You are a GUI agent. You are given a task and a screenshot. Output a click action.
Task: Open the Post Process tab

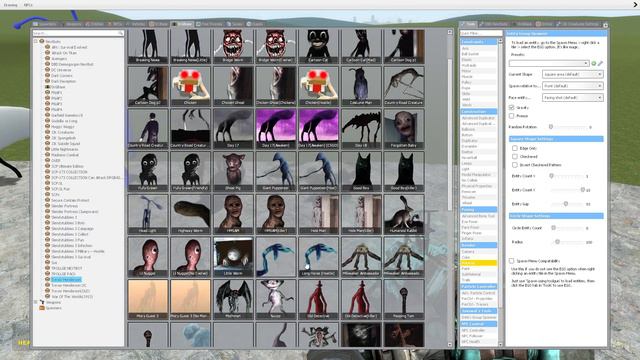coord(209,24)
